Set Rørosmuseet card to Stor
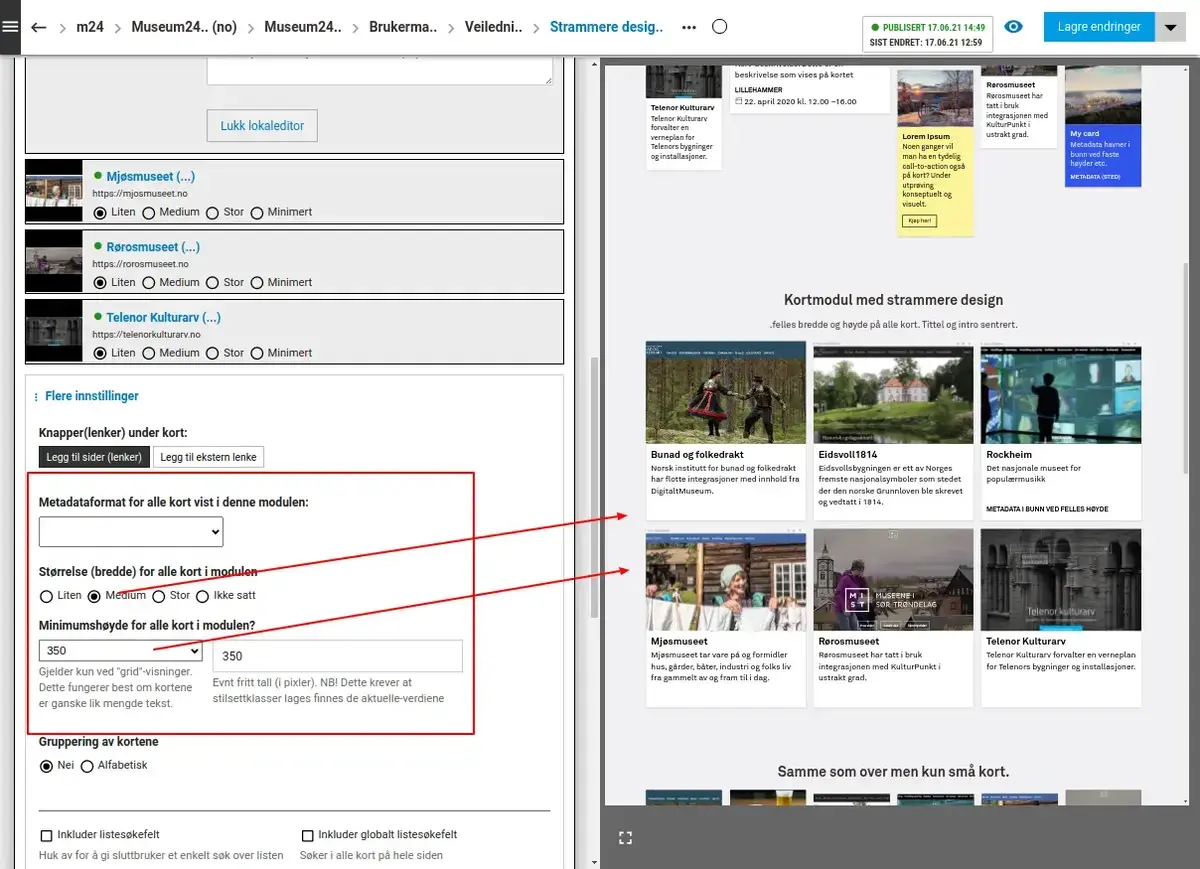The height and width of the screenshot is (869, 1200). pyautogui.click(x=213, y=283)
